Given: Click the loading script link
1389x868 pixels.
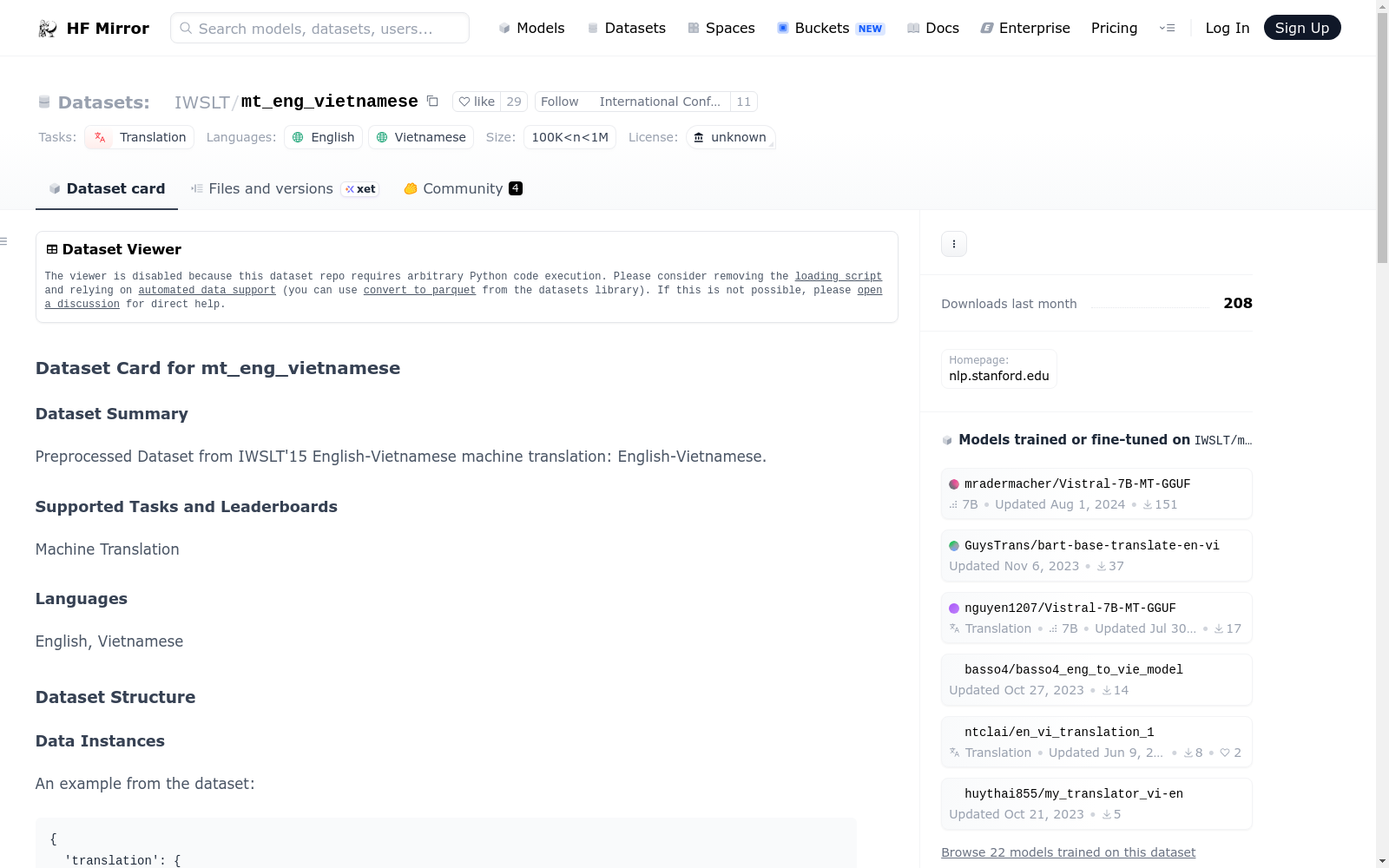Looking at the screenshot, I should 839,277.
